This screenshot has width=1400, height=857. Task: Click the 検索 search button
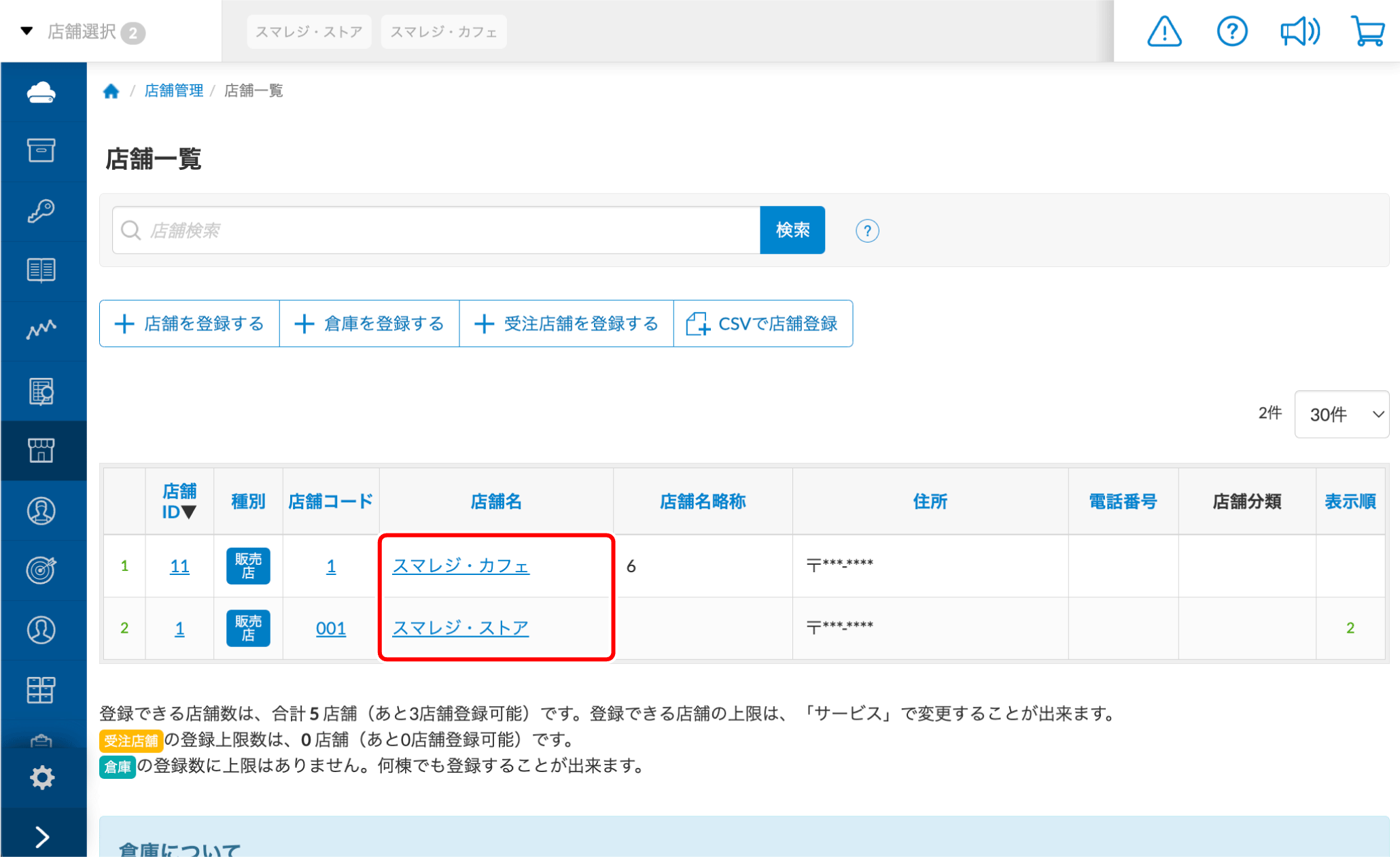pyautogui.click(x=792, y=230)
